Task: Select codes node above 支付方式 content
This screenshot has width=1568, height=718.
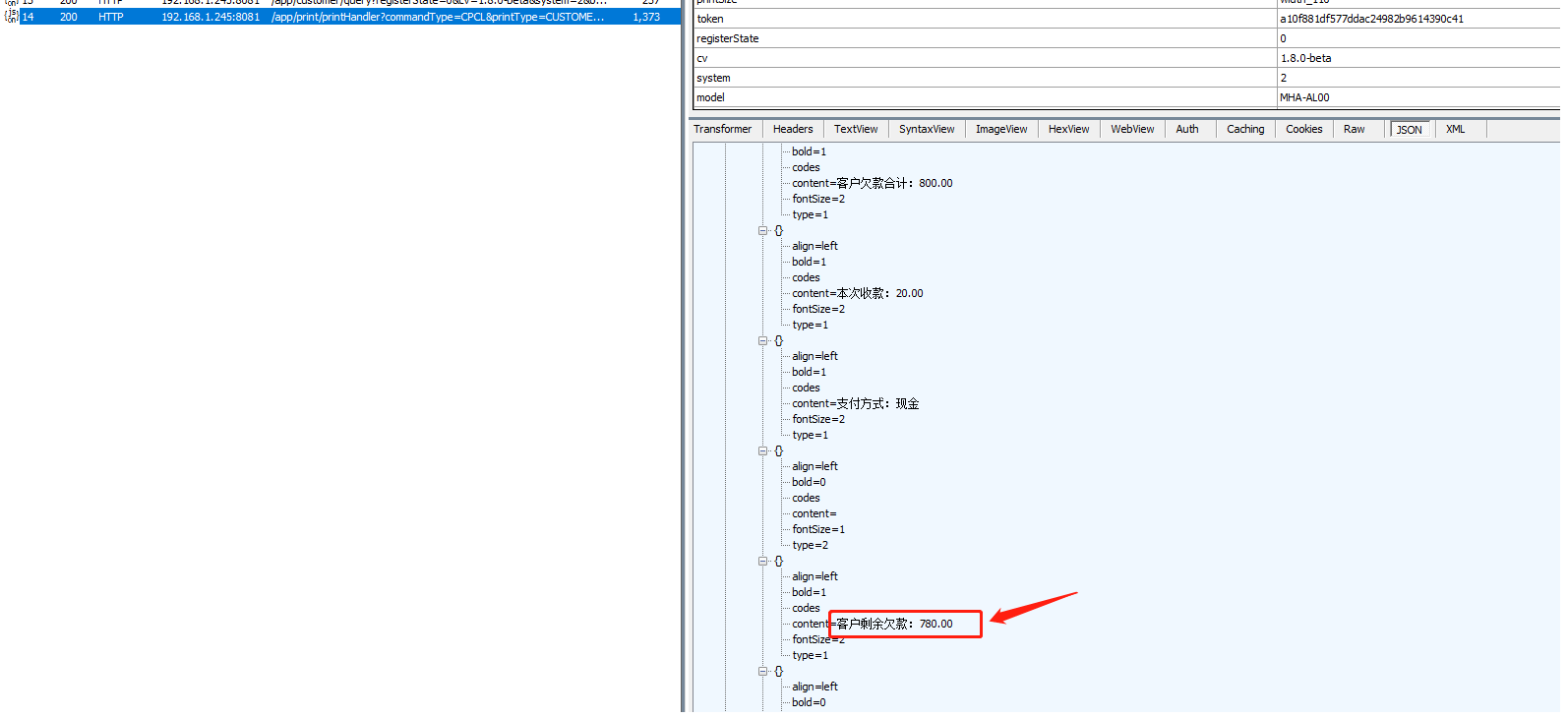Action: click(806, 388)
